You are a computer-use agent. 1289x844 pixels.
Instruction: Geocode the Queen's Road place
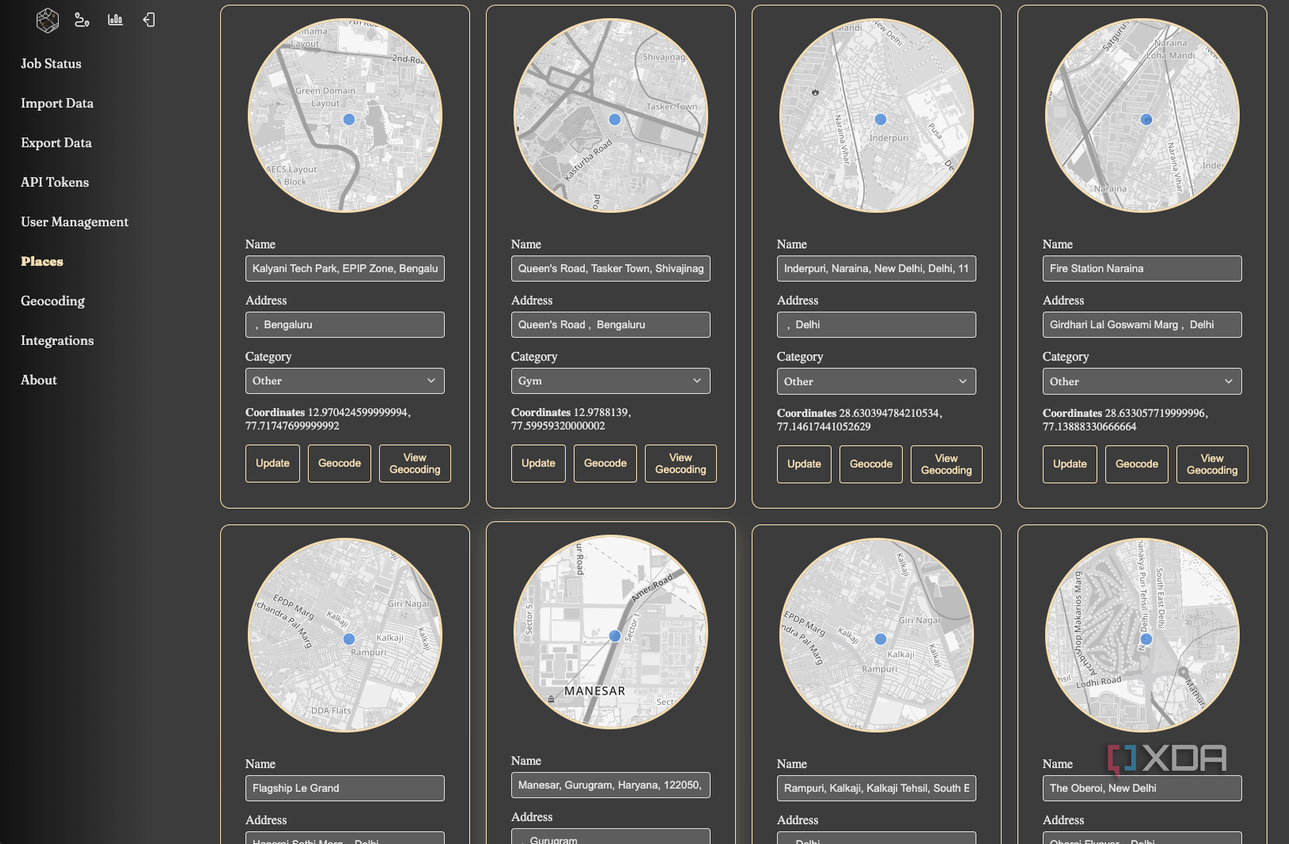606,464
